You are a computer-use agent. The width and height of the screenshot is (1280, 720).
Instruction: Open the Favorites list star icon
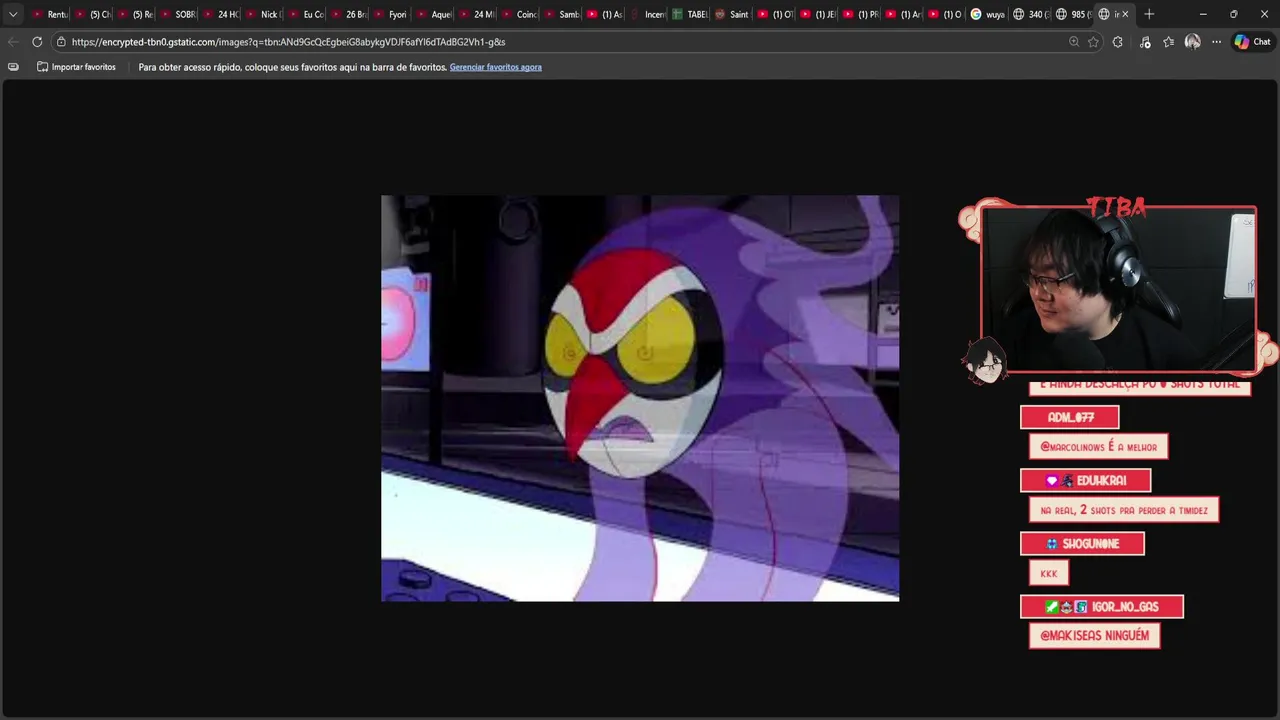(x=1168, y=42)
